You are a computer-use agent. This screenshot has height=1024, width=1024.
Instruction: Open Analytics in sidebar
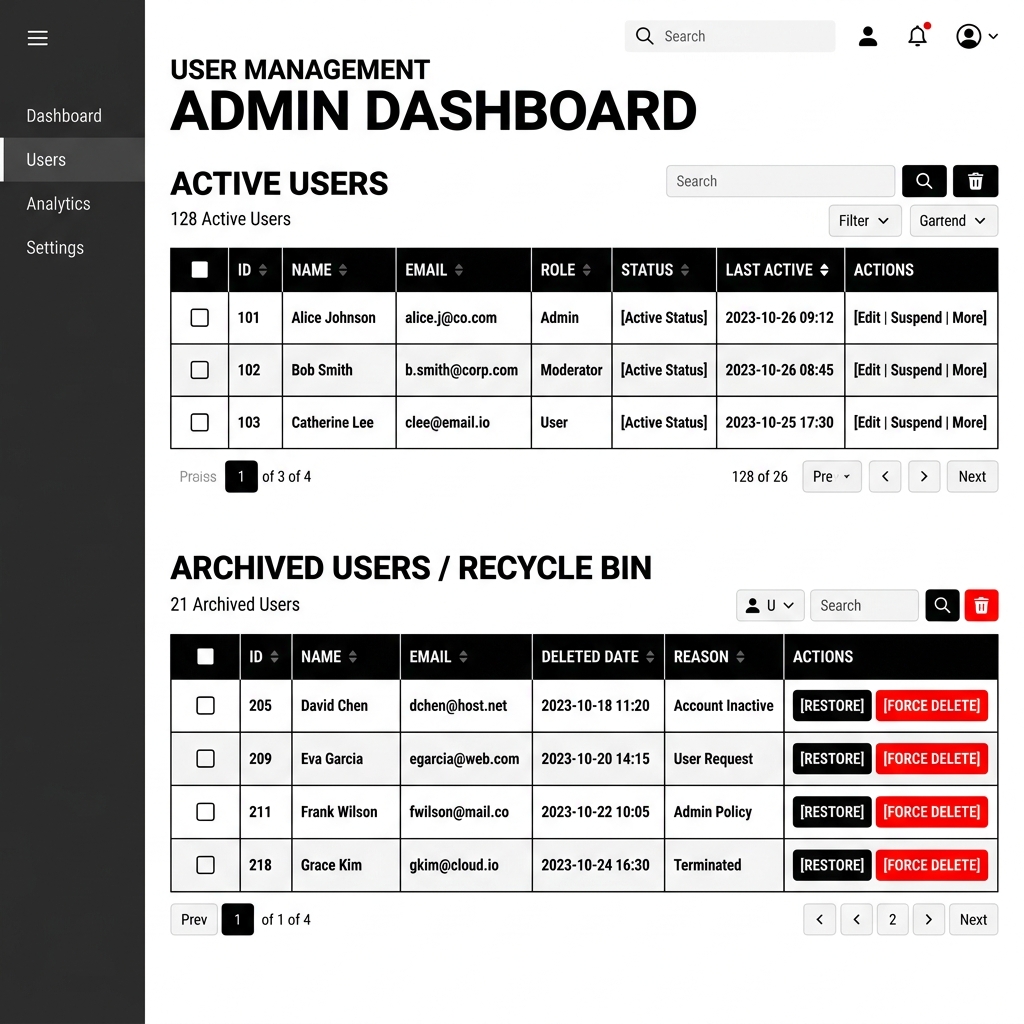58,204
